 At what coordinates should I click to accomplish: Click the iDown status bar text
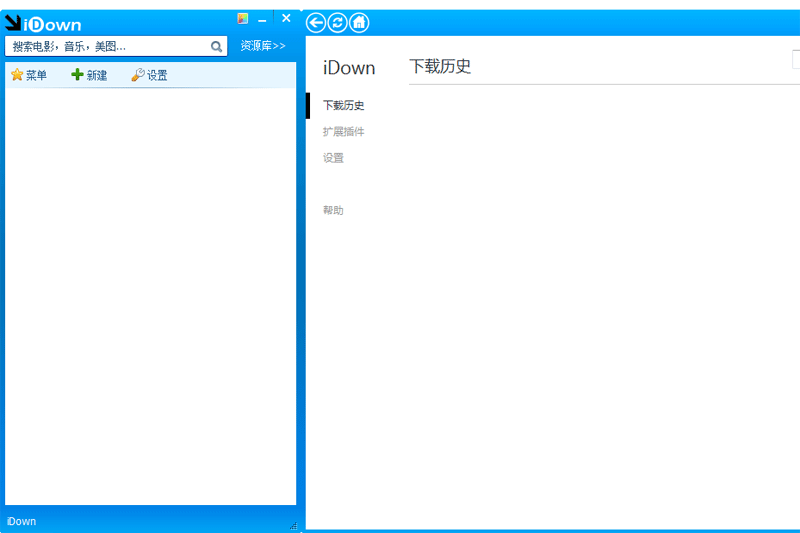point(21,521)
